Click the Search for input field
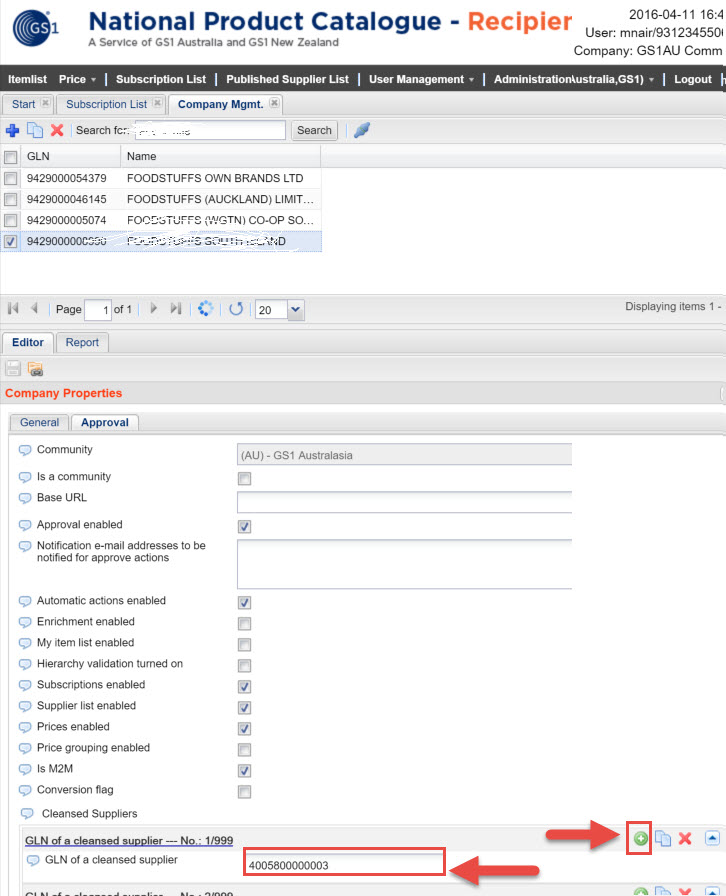This screenshot has height=896, width=726. (x=210, y=130)
